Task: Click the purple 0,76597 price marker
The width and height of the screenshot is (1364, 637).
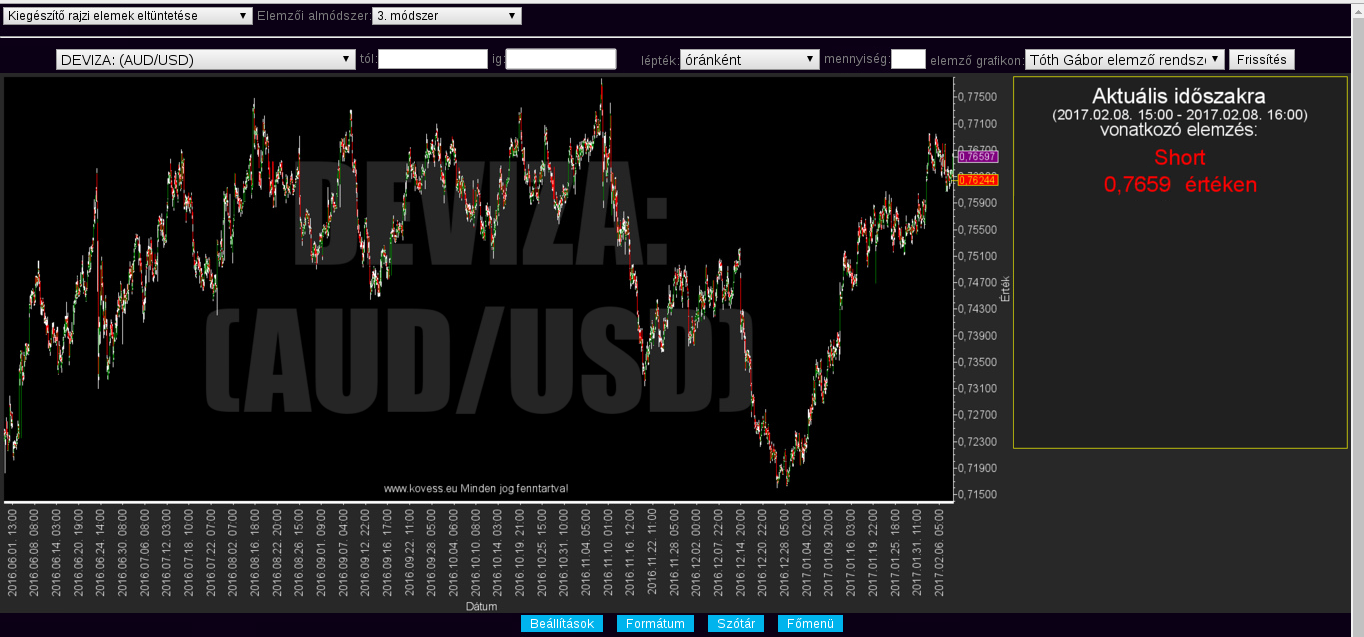Action: (977, 157)
